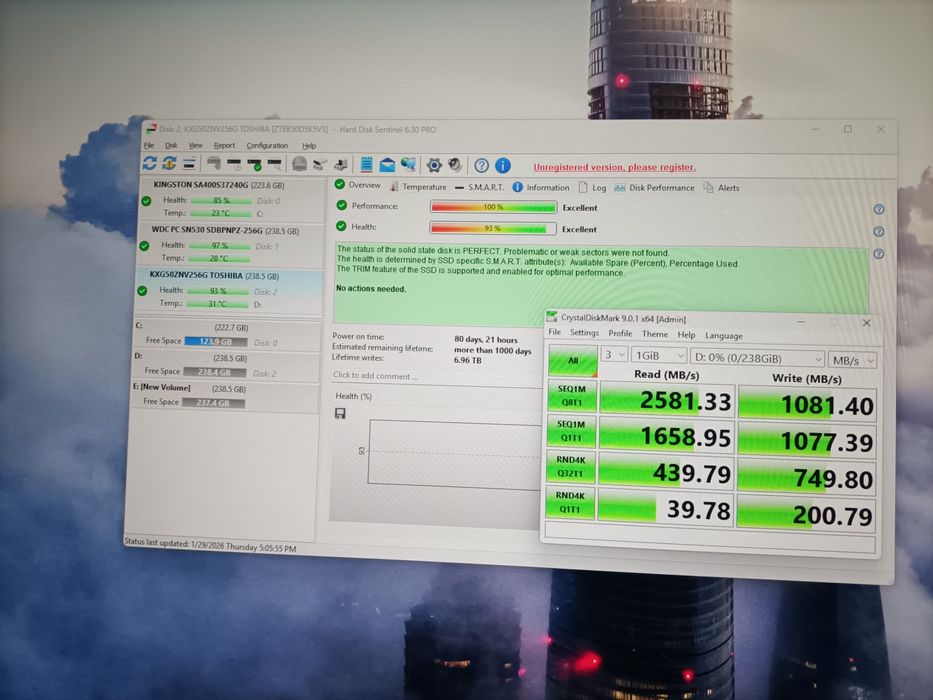Select WDC PC SN530 SDBPNPZ-256G disk entry
The height and width of the screenshot is (700, 933).
(x=231, y=244)
